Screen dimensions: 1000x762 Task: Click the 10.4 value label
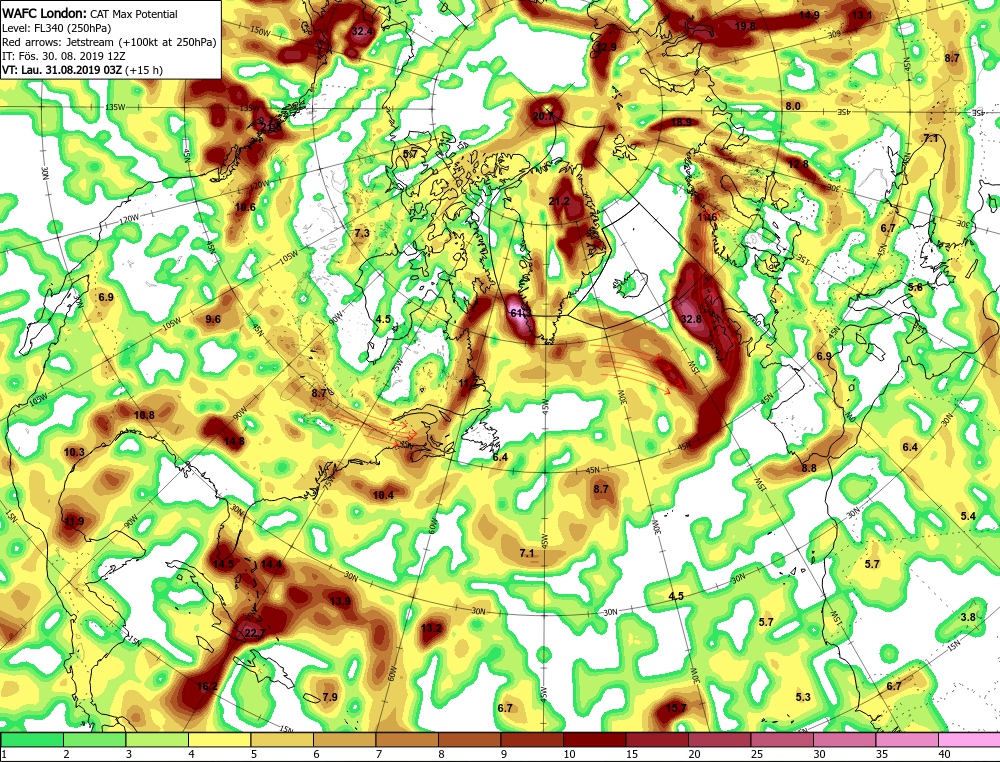tap(383, 495)
